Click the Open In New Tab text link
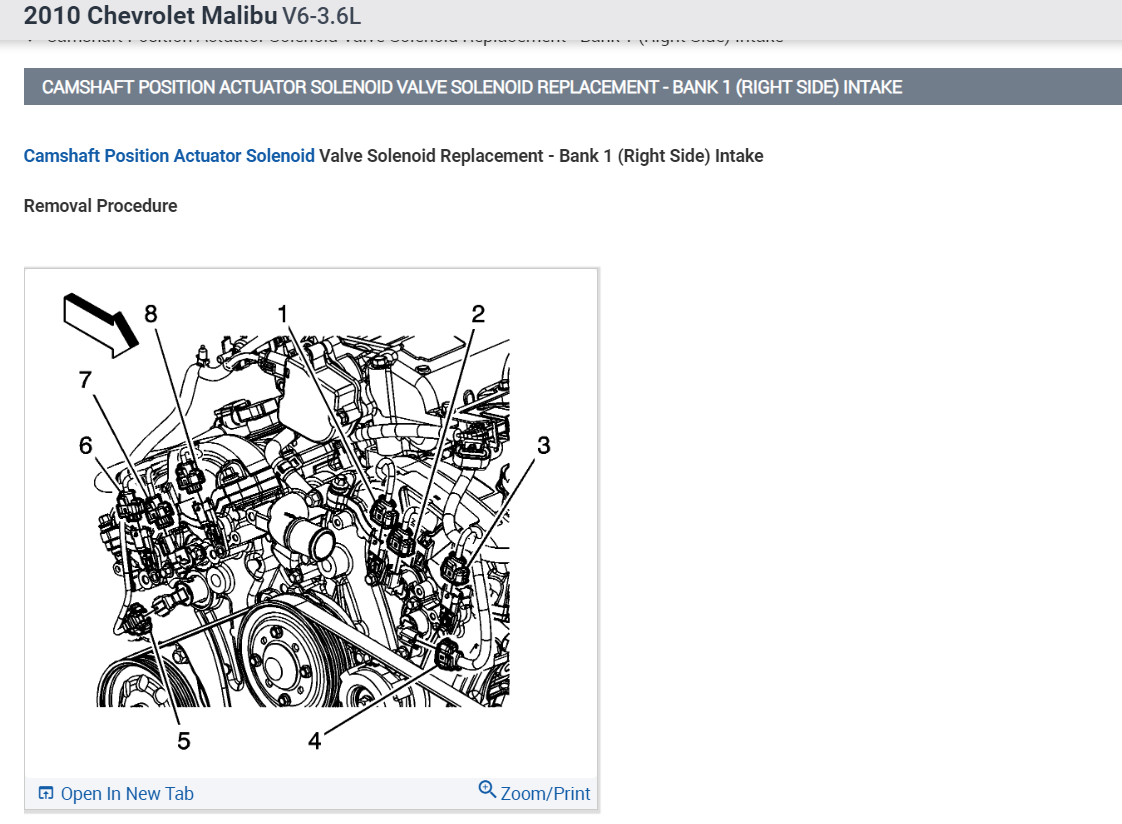The width and height of the screenshot is (1122, 824). coord(127,794)
